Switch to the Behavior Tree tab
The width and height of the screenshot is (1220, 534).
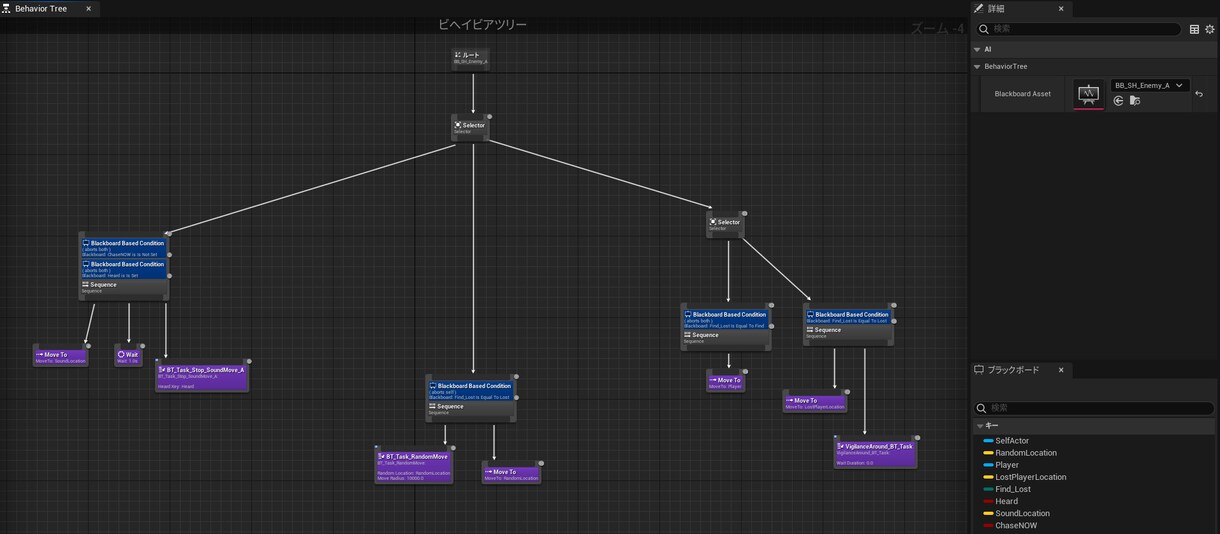point(40,8)
